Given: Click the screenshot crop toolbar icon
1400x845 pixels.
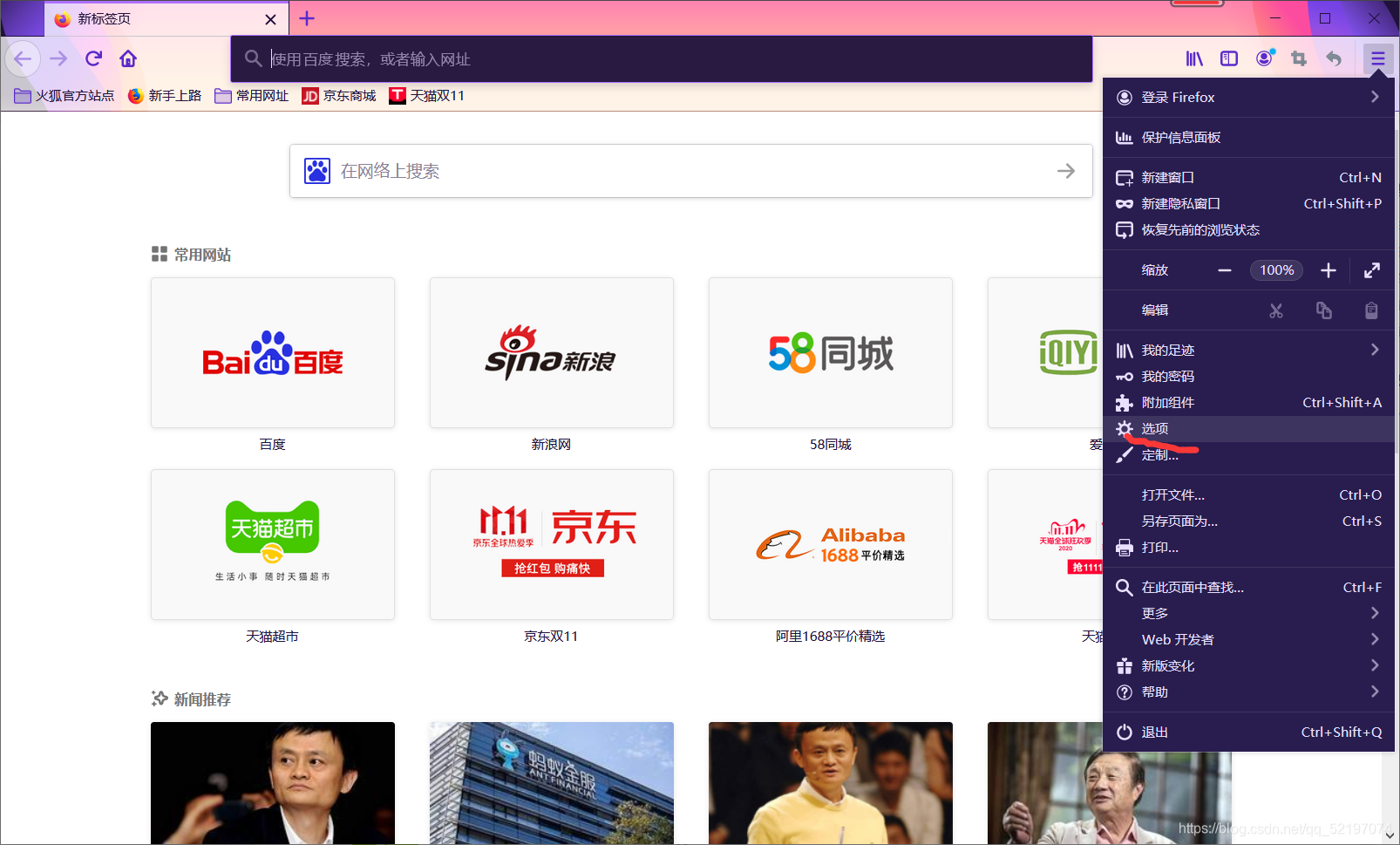Looking at the screenshot, I should [1299, 58].
